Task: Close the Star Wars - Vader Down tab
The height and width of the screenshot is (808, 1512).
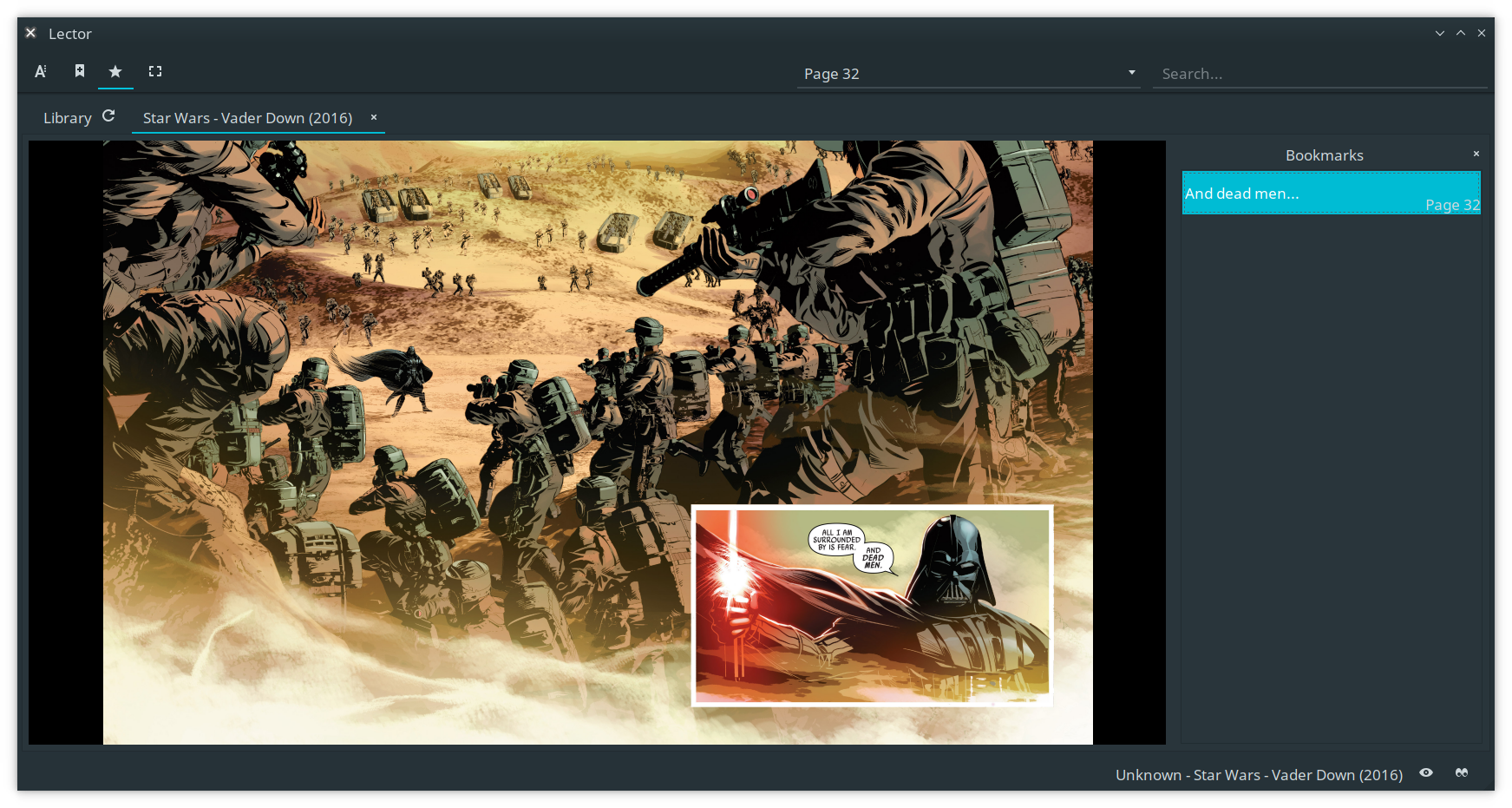Action: tap(374, 117)
